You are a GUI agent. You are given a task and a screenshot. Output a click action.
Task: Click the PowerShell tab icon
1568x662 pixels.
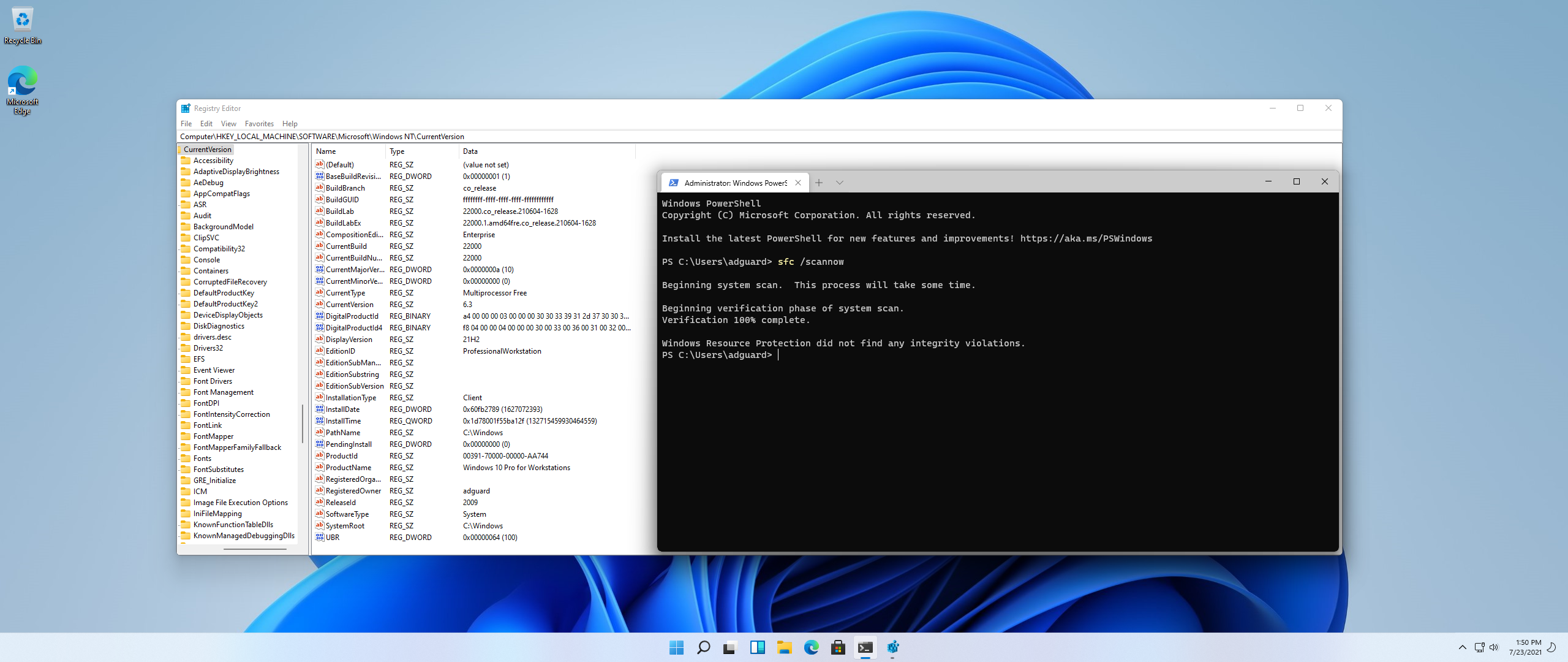pos(674,183)
